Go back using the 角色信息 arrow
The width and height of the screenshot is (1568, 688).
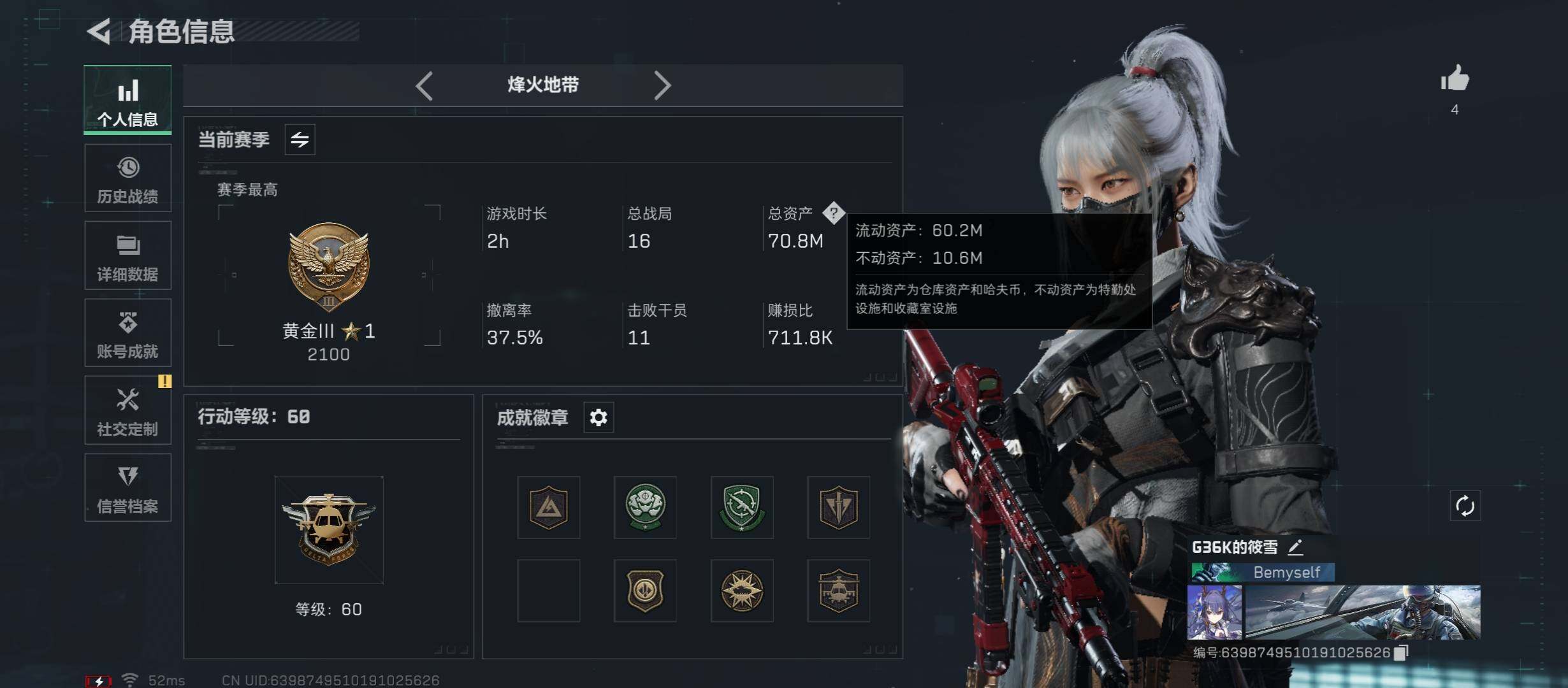click(99, 31)
